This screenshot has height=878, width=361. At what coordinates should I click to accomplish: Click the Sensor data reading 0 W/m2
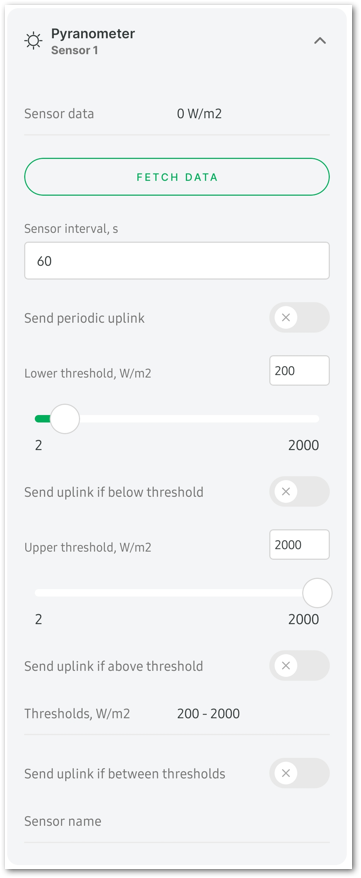coord(199,114)
